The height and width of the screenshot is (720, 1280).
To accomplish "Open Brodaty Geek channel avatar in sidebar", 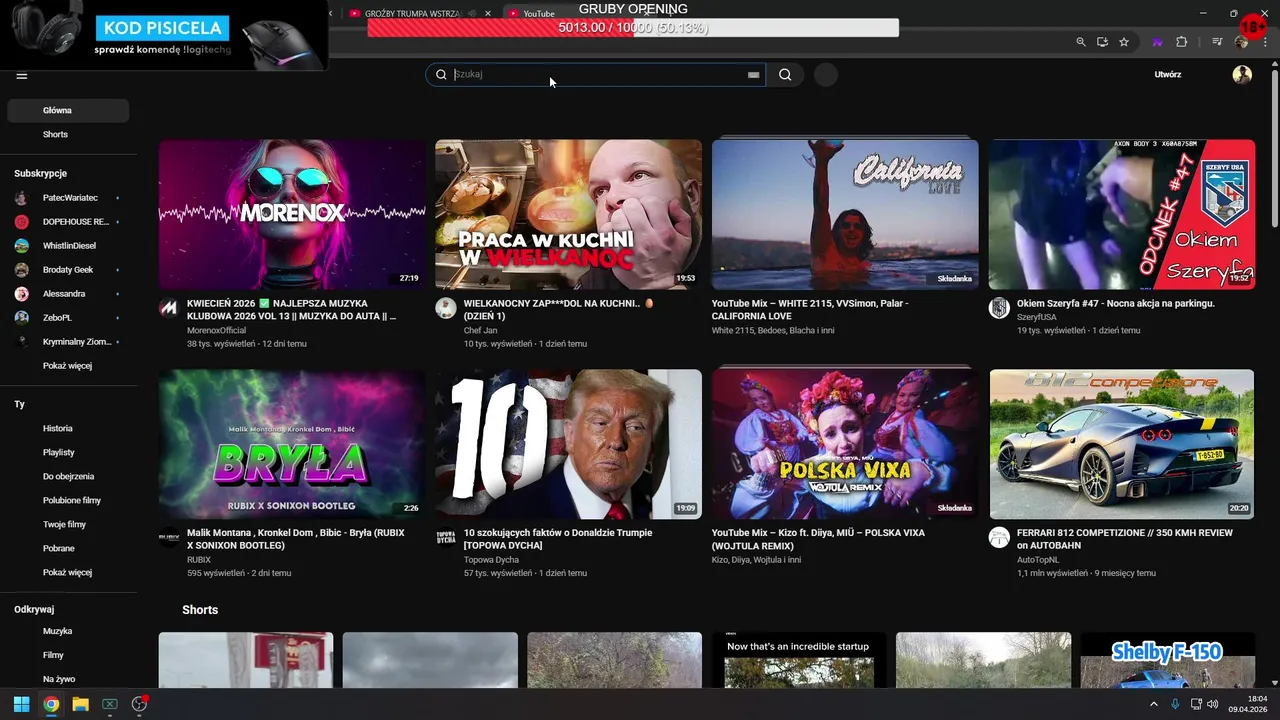I will (x=22, y=270).
